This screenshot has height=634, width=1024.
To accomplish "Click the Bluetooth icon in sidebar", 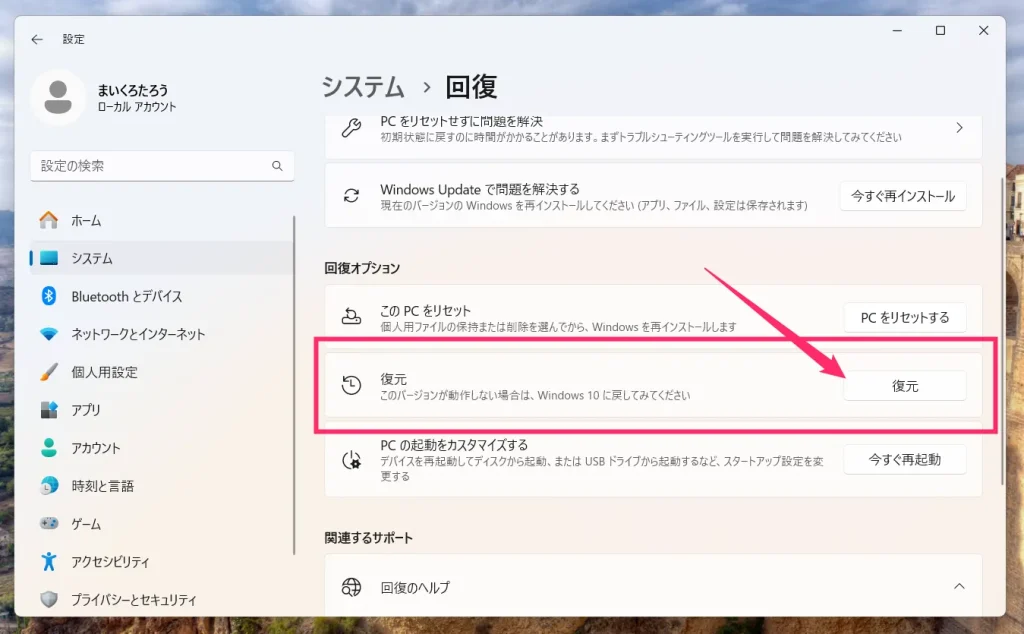I will click(x=49, y=296).
